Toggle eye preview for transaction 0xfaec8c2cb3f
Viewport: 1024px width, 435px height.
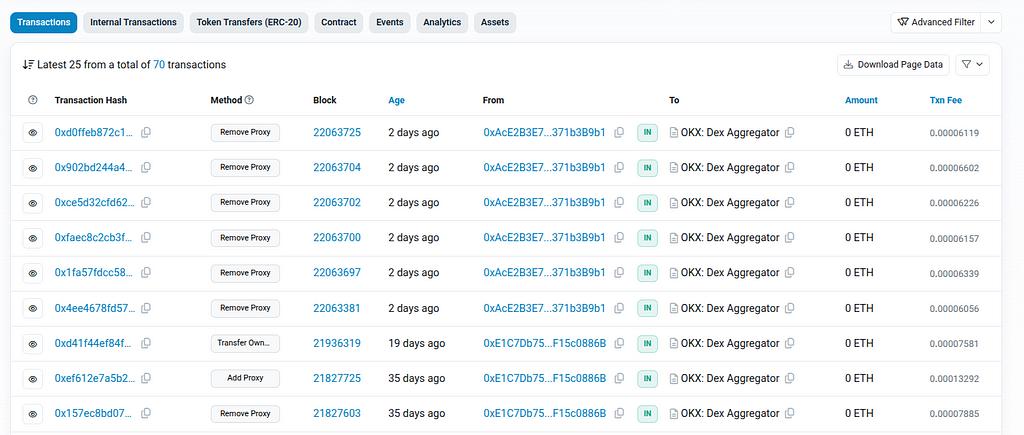click(33, 238)
